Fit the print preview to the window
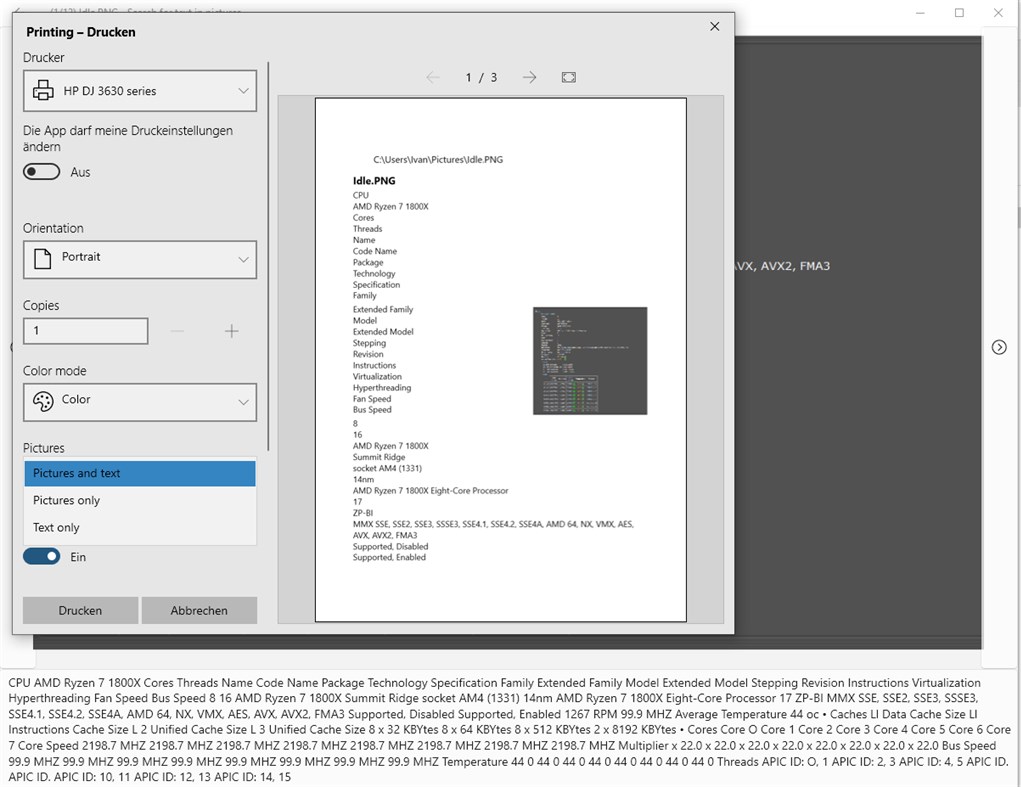The width and height of the screenshot is (1021, 787). 568,77
